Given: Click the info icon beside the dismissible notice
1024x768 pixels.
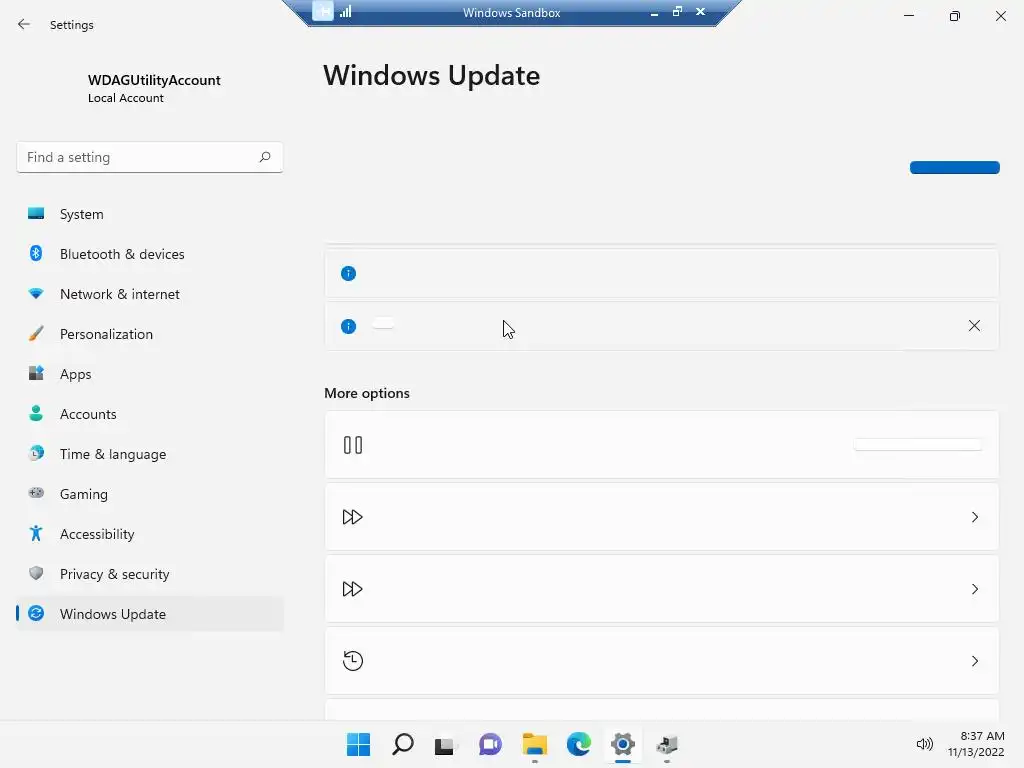Looking at the screenshot, I should (x=348, y=326).
